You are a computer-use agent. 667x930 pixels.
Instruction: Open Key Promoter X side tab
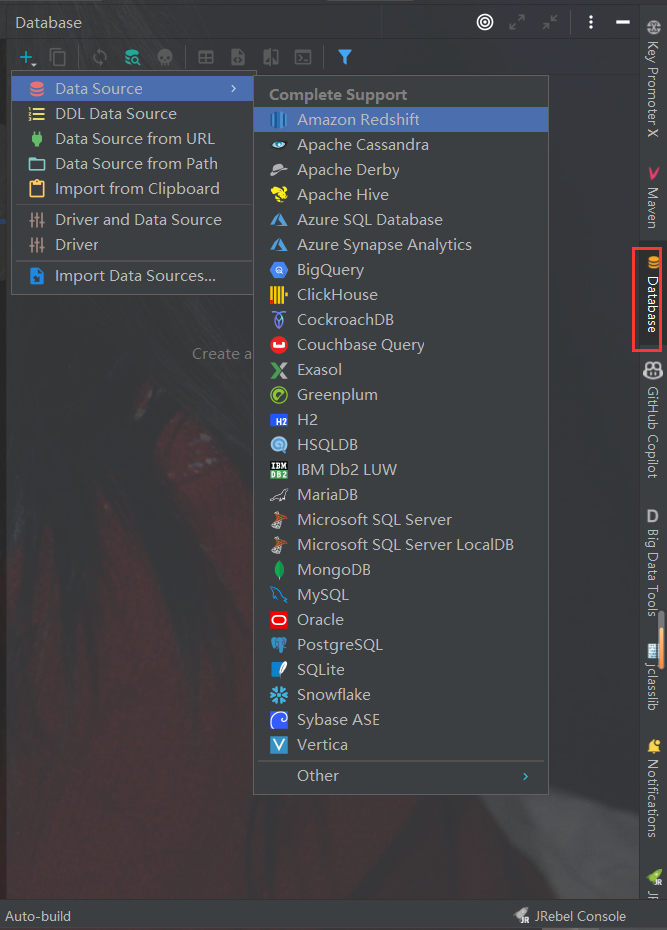653,78
